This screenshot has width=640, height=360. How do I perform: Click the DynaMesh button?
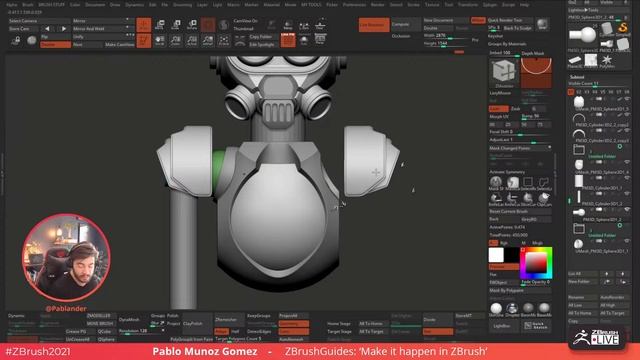[132, 320]
